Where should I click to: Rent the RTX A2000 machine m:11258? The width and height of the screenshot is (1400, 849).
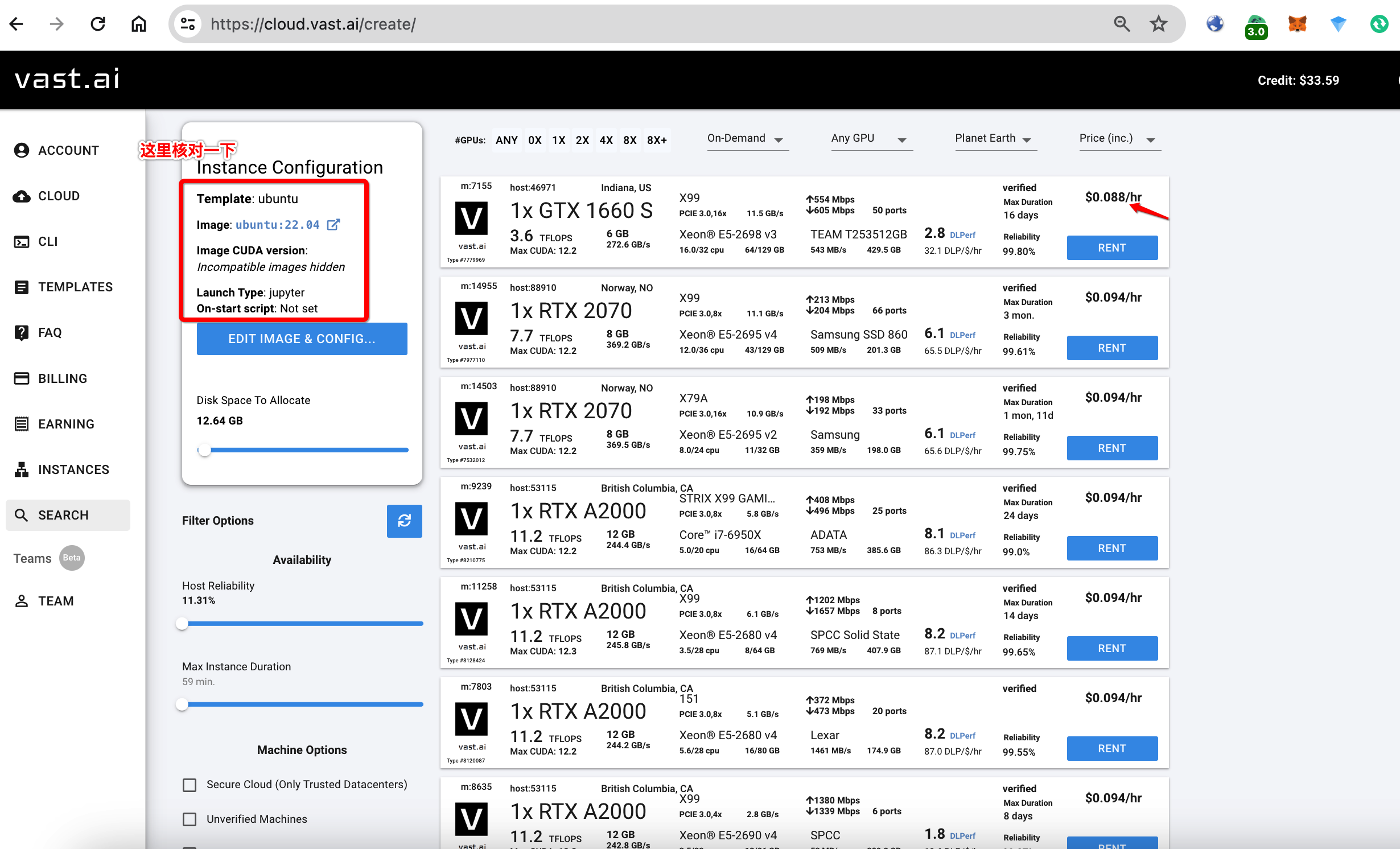(x=1112, y=648)
